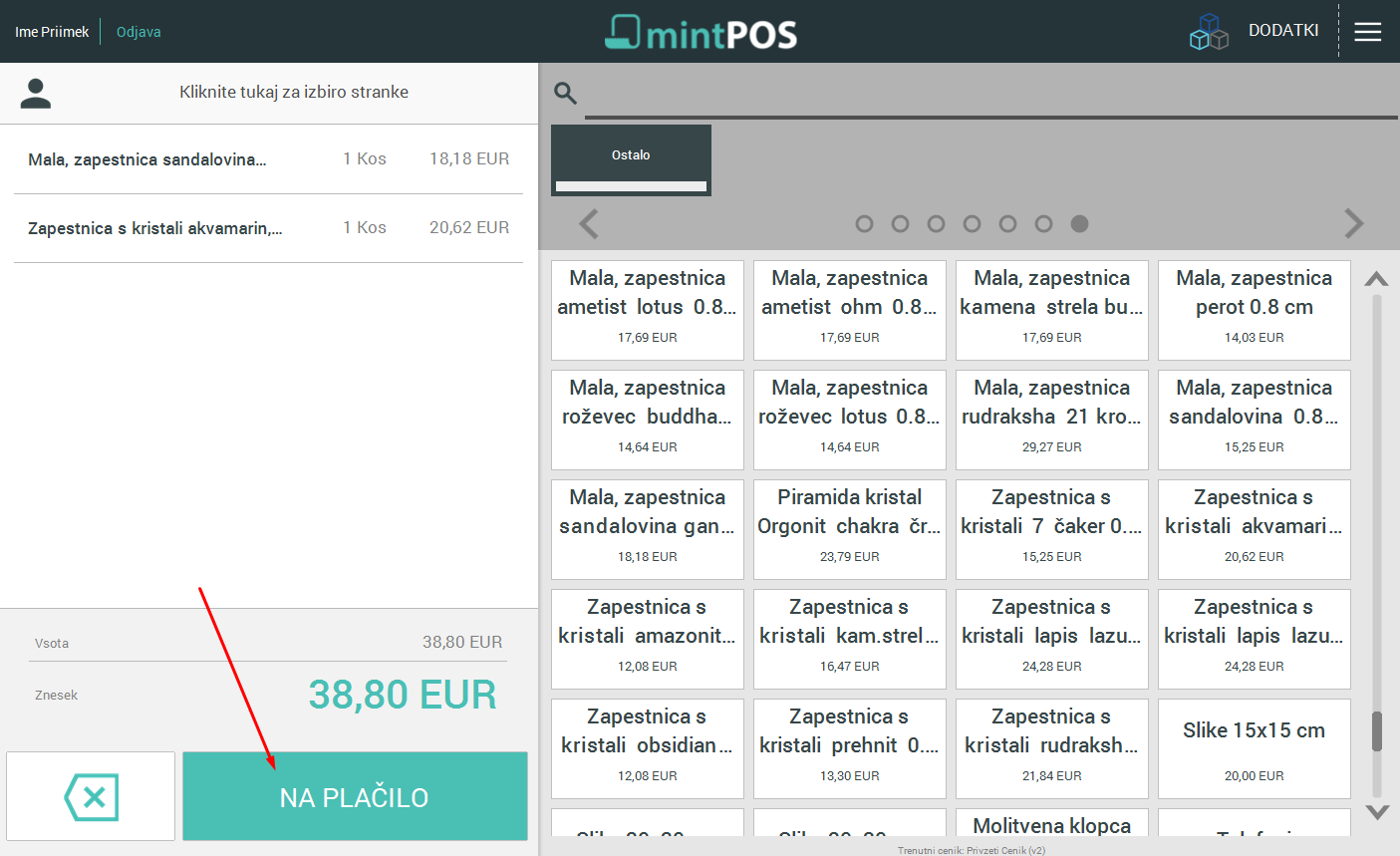Clear the cart with the X button
Screen dimensions: 1400x856
click(91, 797)
